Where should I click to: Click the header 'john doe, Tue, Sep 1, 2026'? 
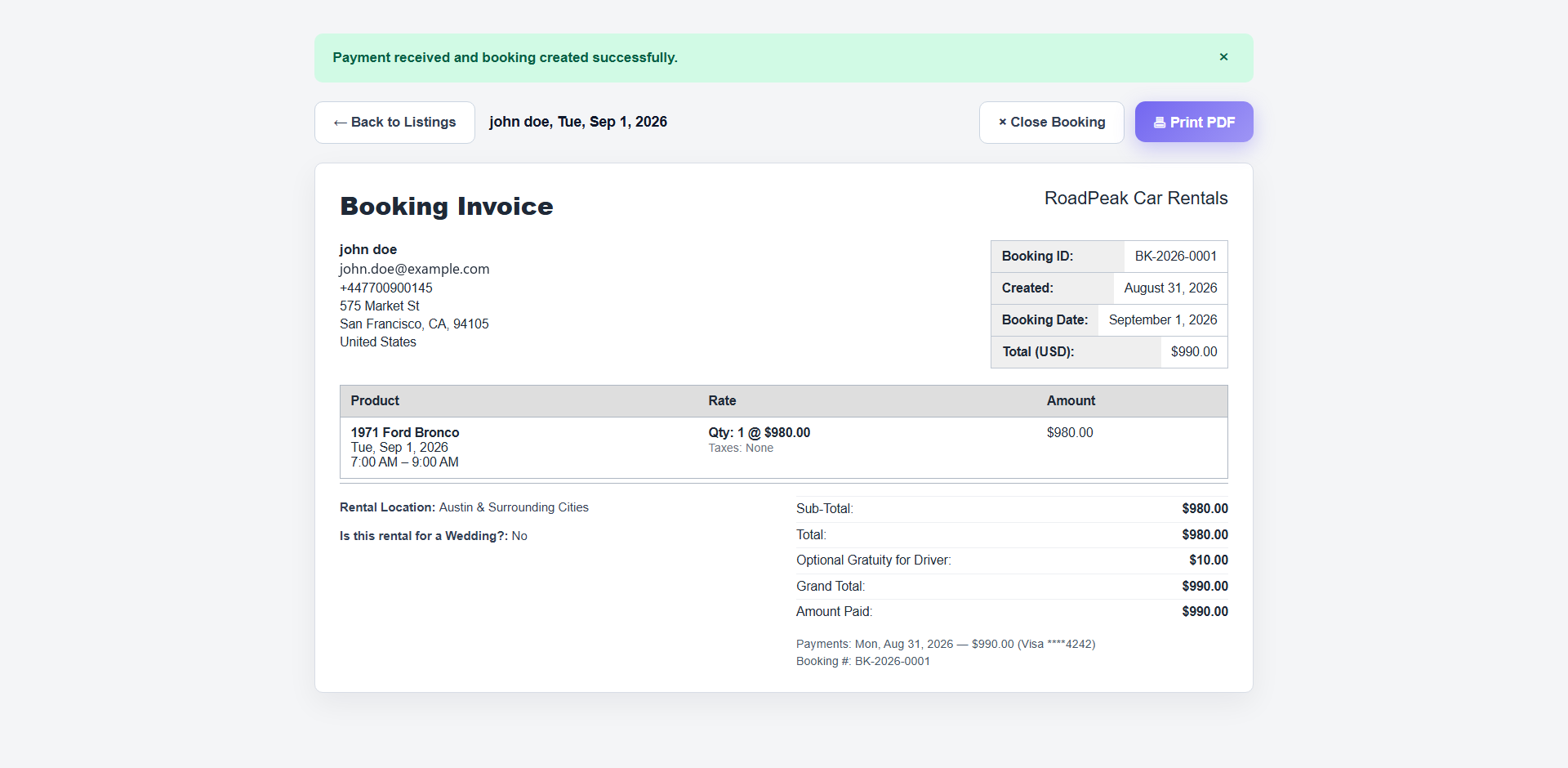[578, 122]
